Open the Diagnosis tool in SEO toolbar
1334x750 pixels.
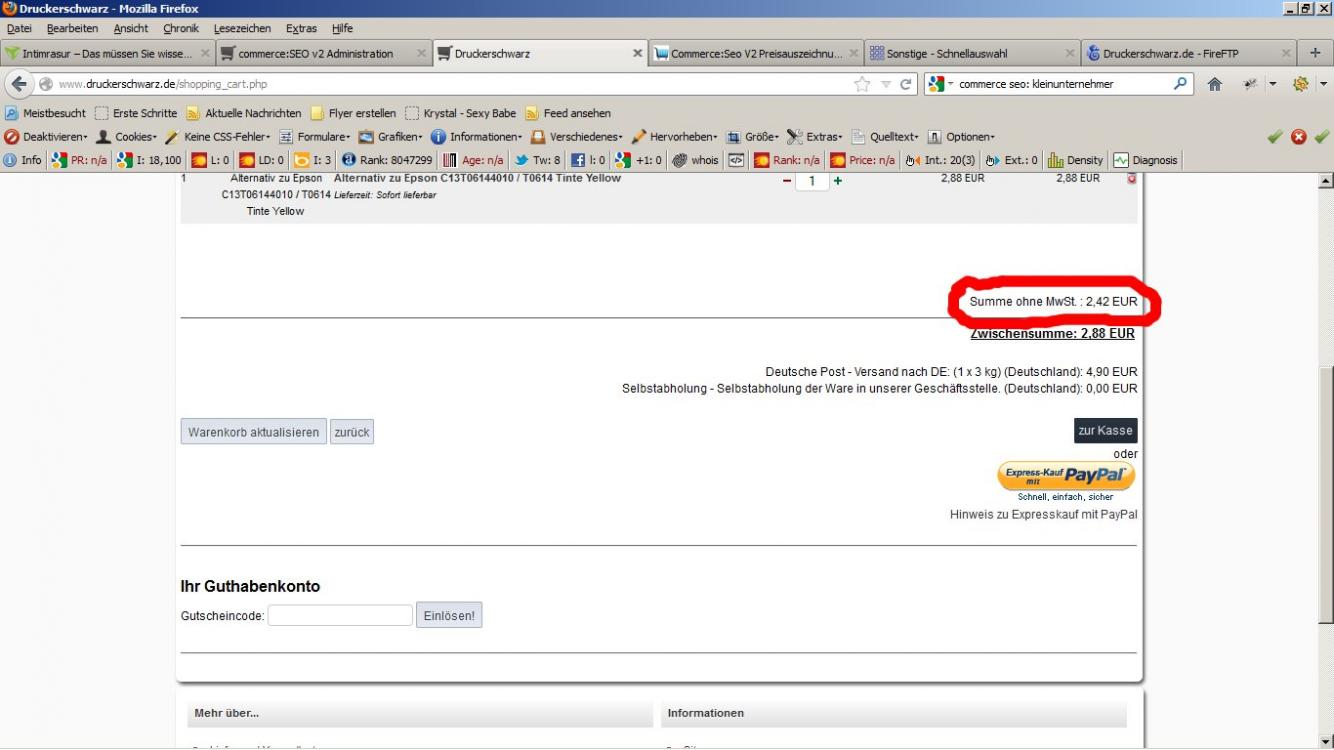click(x=1146, y=160)
